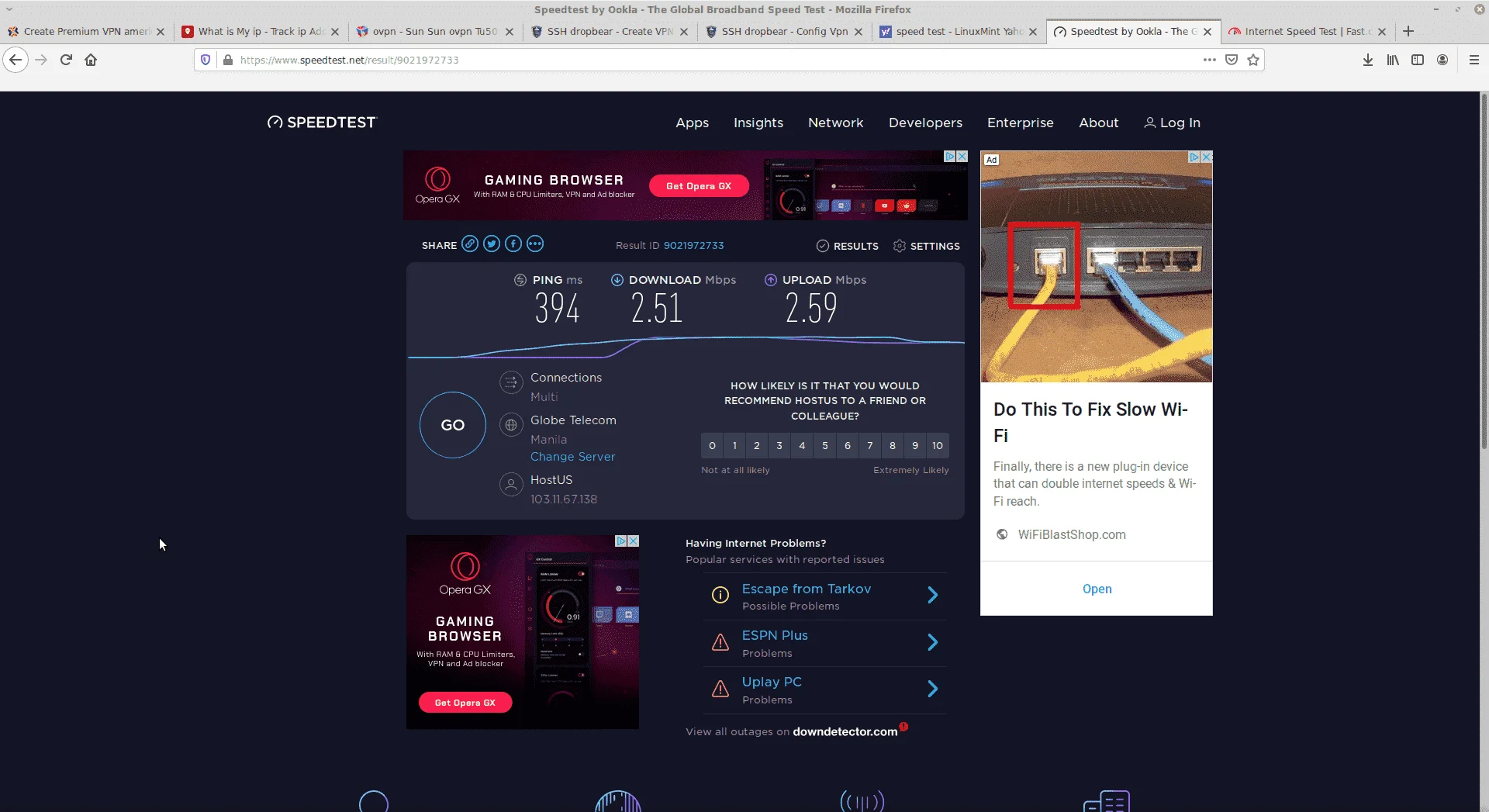This screenshot has width=1489, height=812.
Task: Visit downdetector.com outages link
Action: click(845, 731)
